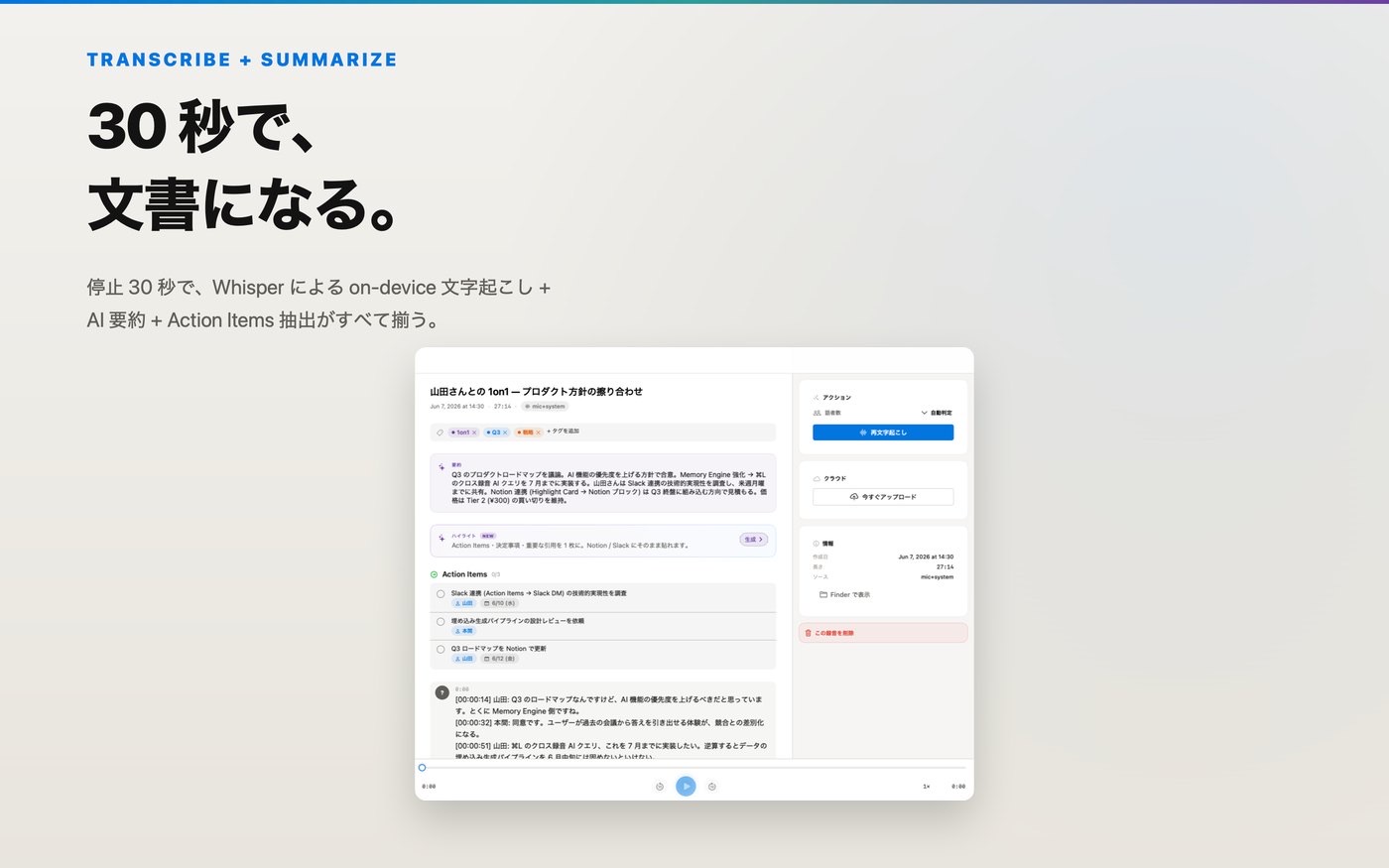The width and height of the screenshot is (1389, 868).
Task: Play the recording with the blue play button
Action: click(x=686, y=787)
